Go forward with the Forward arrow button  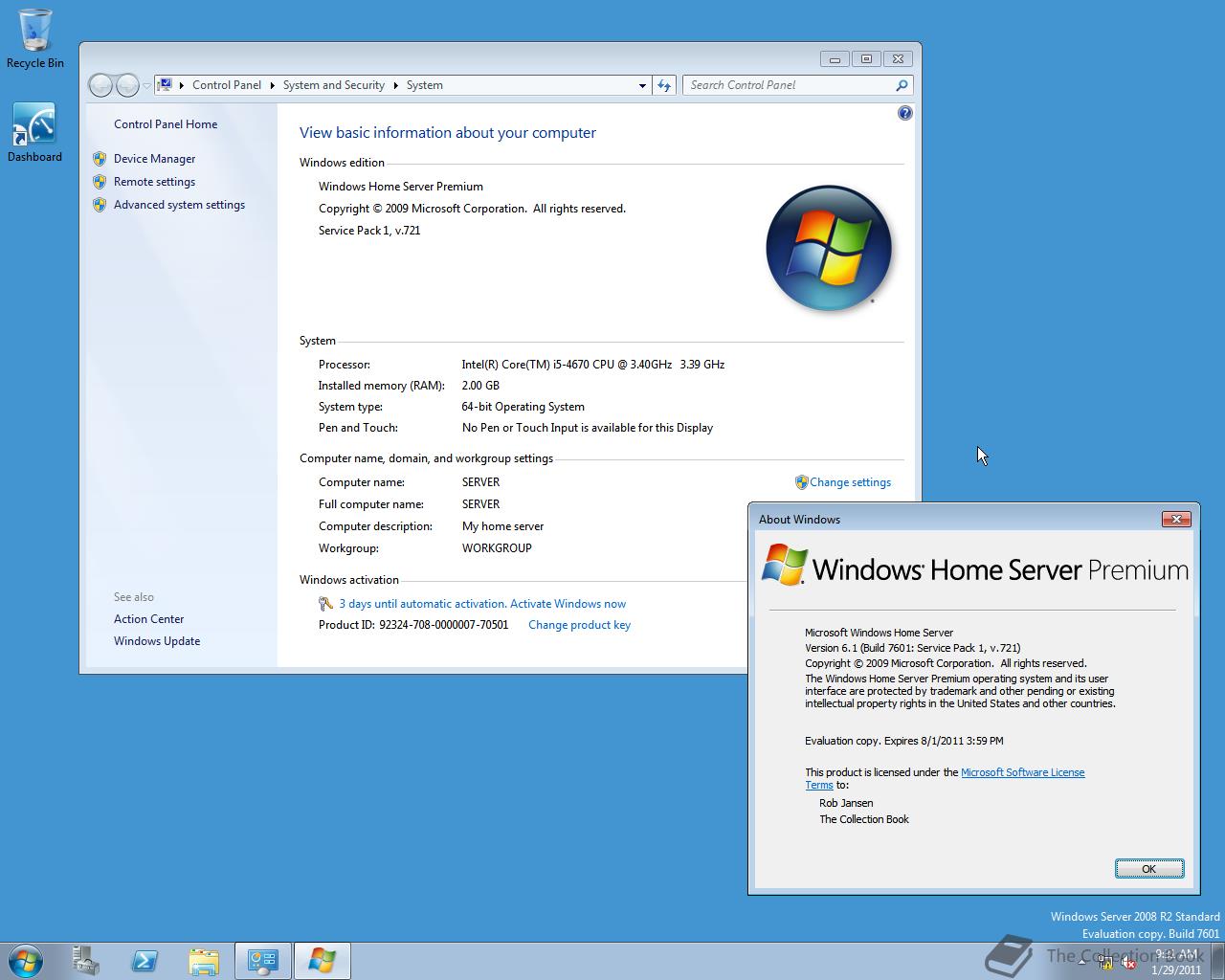(x=127, y=85)
